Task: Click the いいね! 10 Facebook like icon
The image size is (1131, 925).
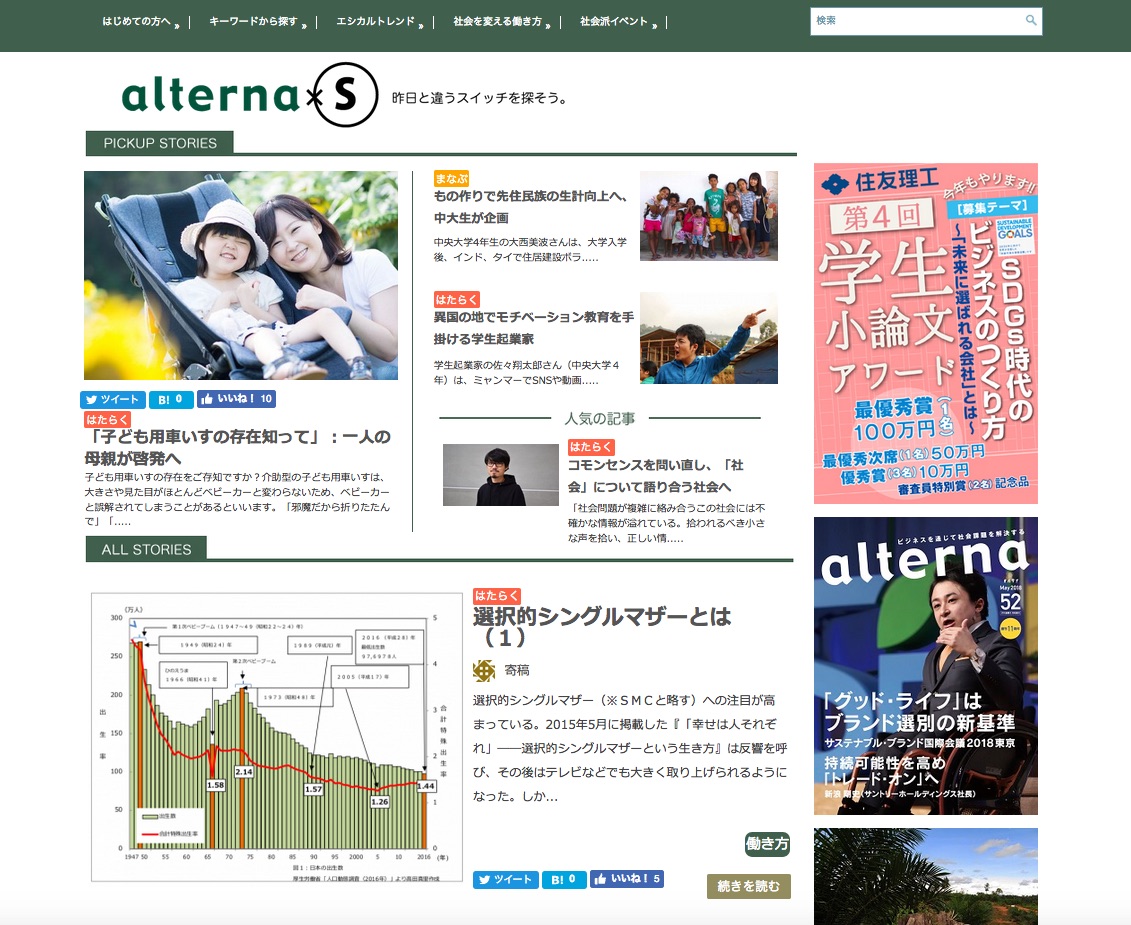Action: pyautogui.click(x=236, y=399)
